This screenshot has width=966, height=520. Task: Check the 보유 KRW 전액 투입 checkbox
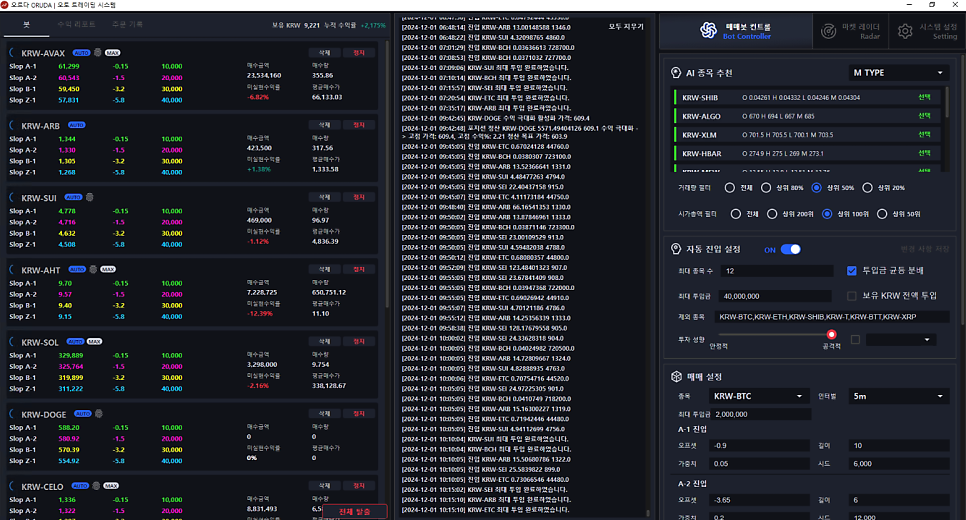click(851, 296)
